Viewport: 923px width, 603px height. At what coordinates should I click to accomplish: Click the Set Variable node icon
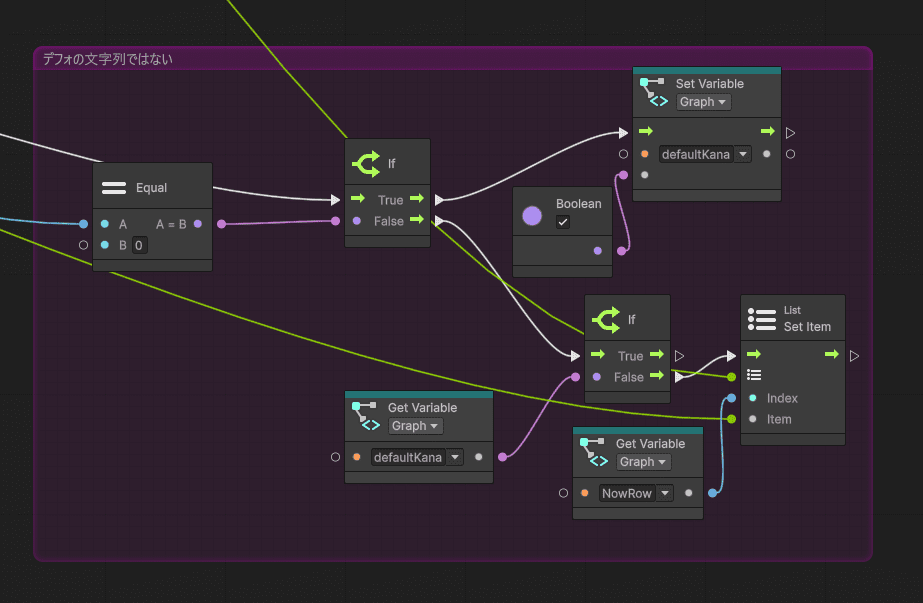(x=654, y=92)
